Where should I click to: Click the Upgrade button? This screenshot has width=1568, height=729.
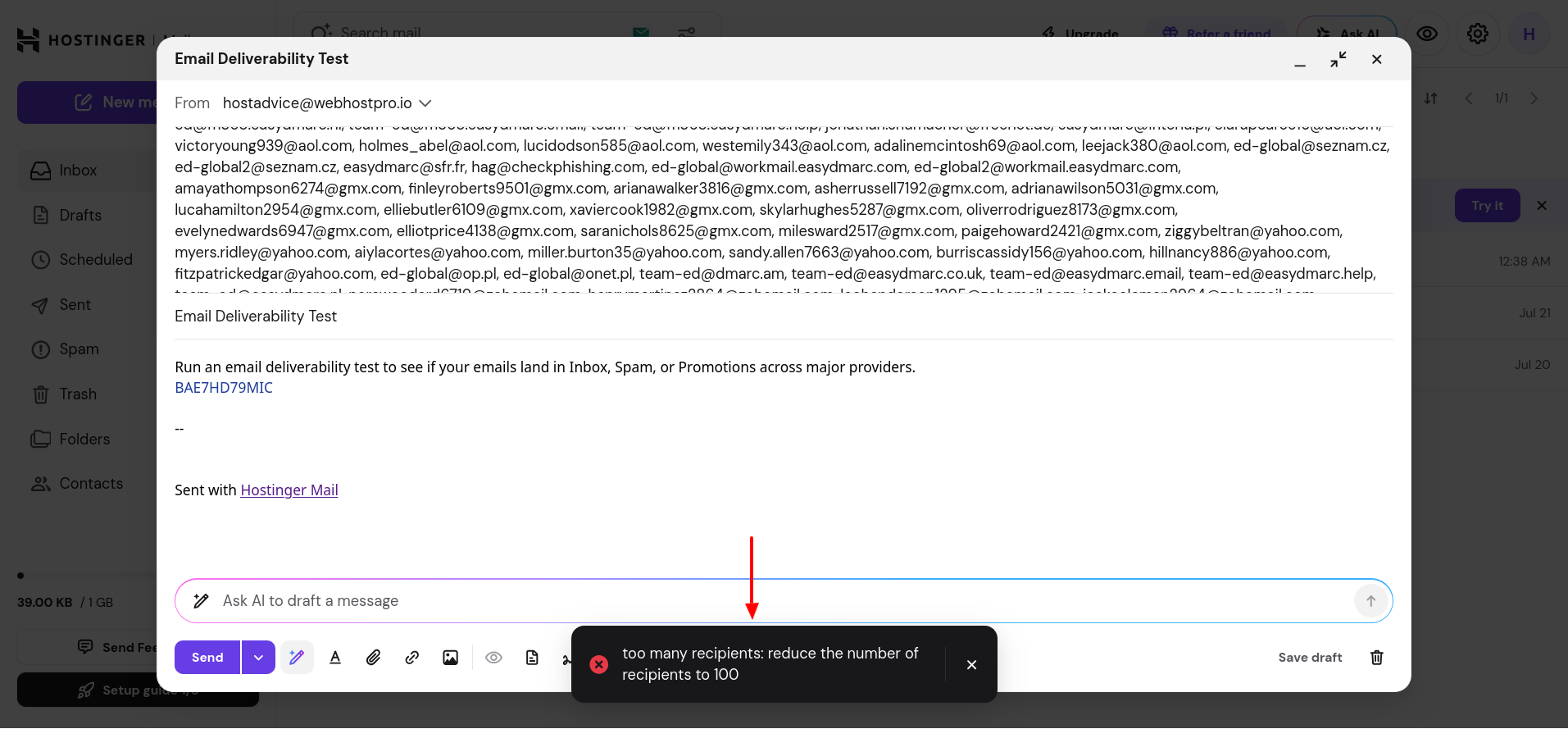click(x=1081, y=34)
